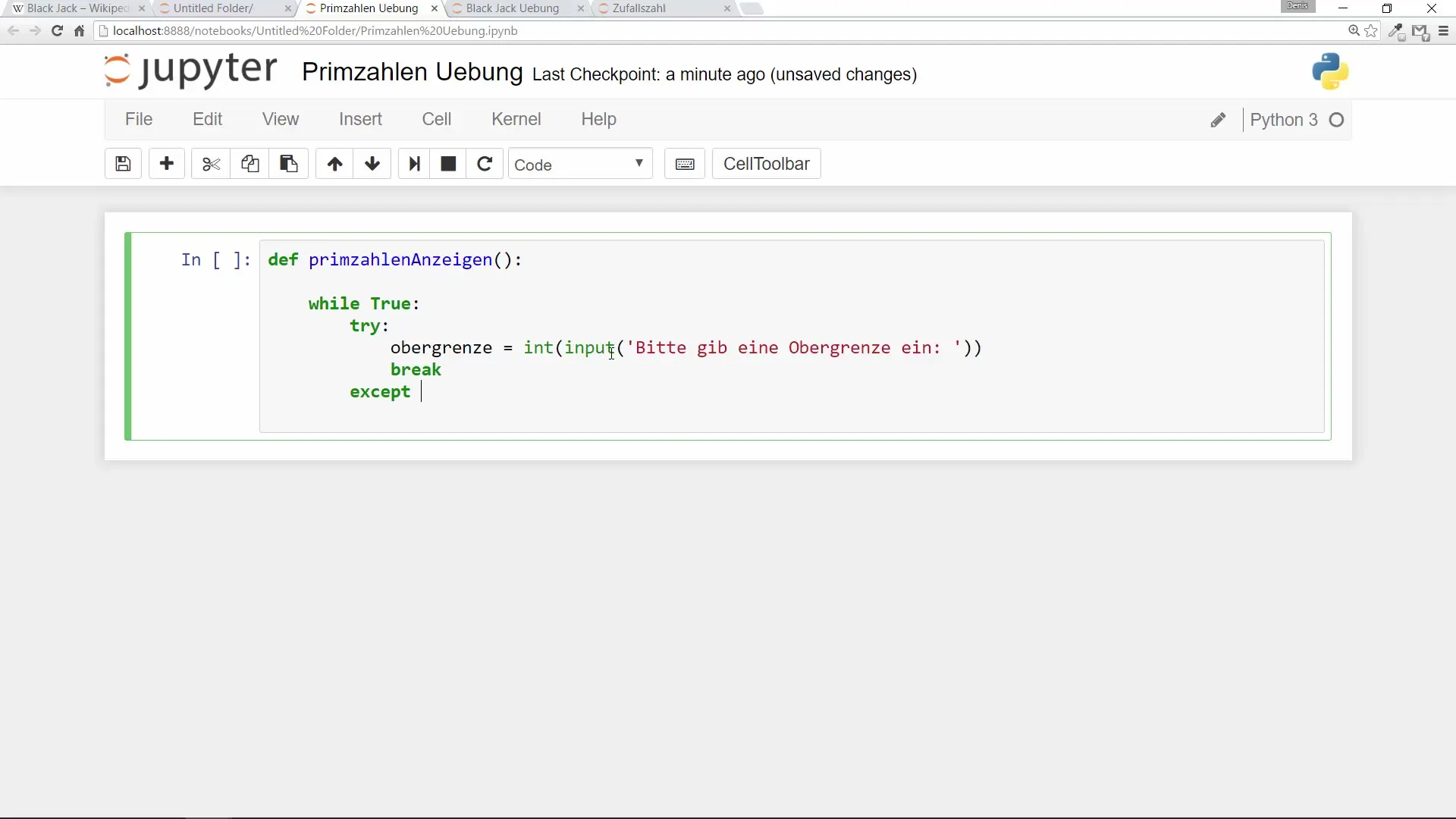The width and height of the screenshot is (1456, 819).
Task: Switch to Black Jack Wikipedia tab
Action: [x=76, y=8]
